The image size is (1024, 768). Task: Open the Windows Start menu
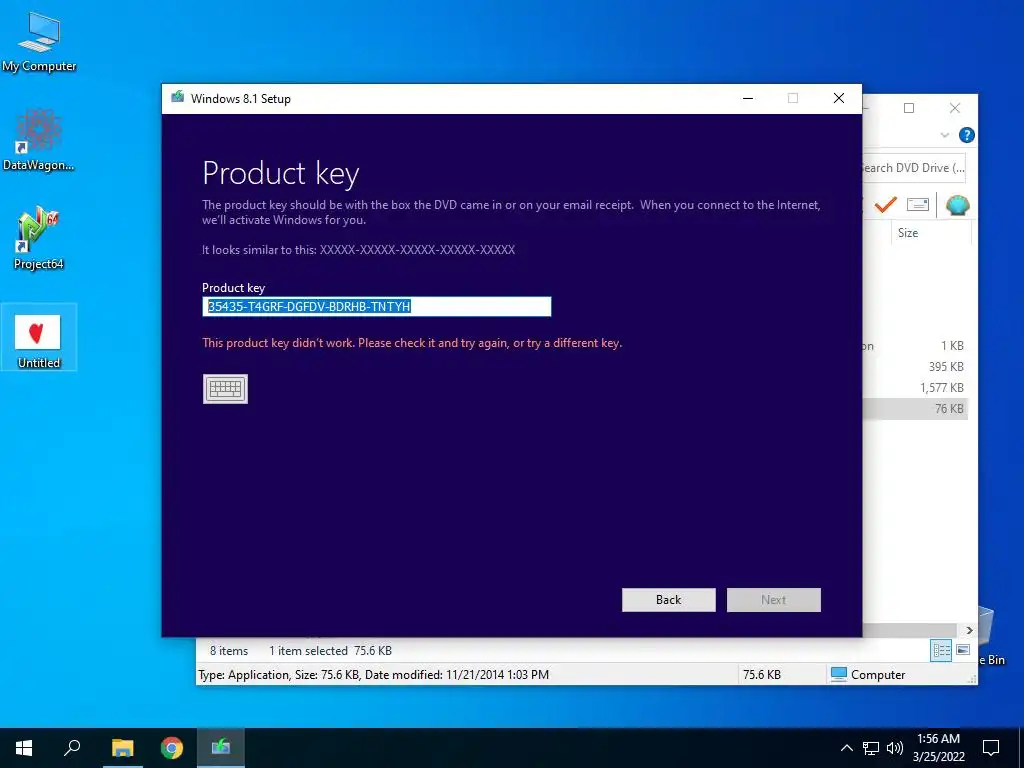[24, 748]
